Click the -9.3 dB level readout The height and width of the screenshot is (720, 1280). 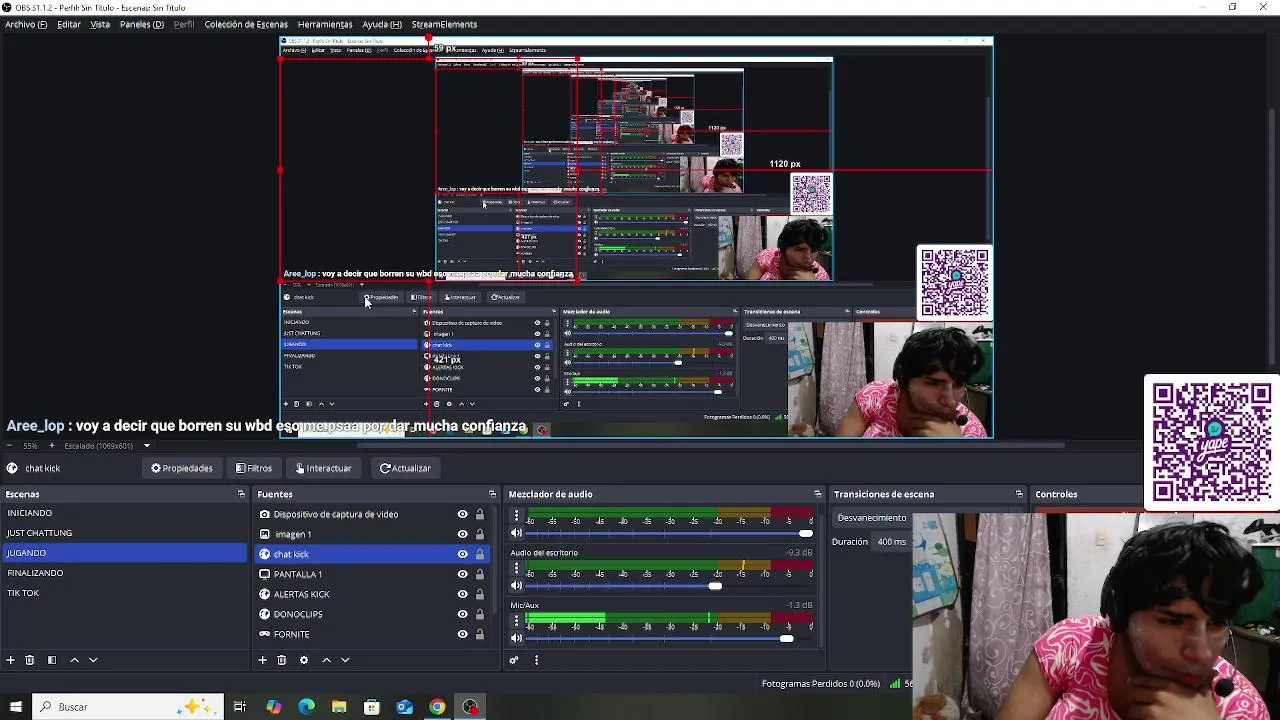click(x=799, y=553)
